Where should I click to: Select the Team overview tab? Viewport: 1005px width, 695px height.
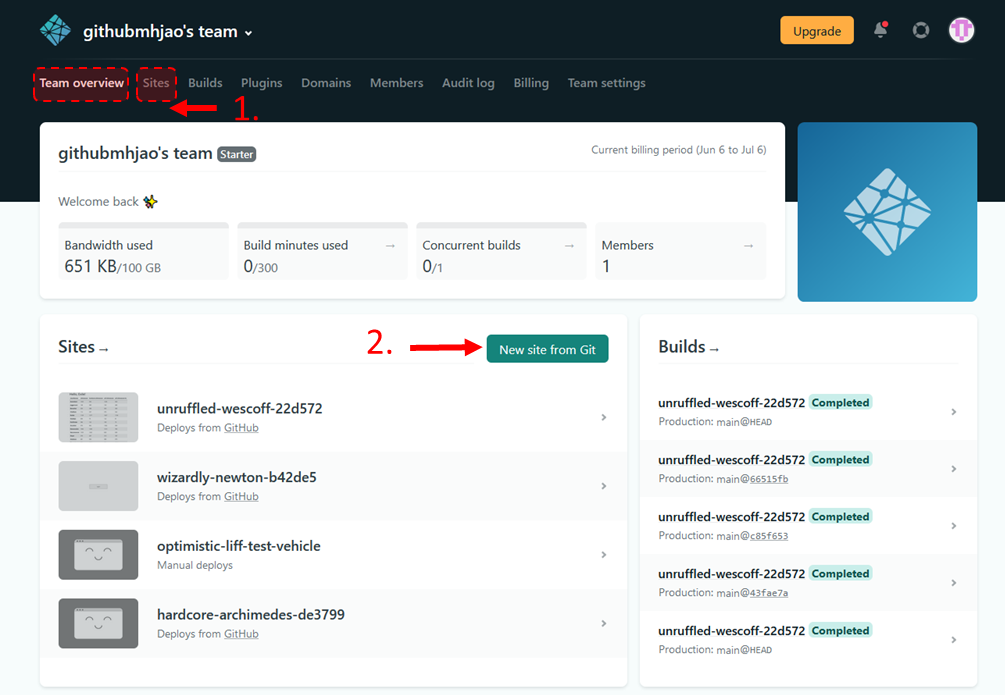click(81, 83)
